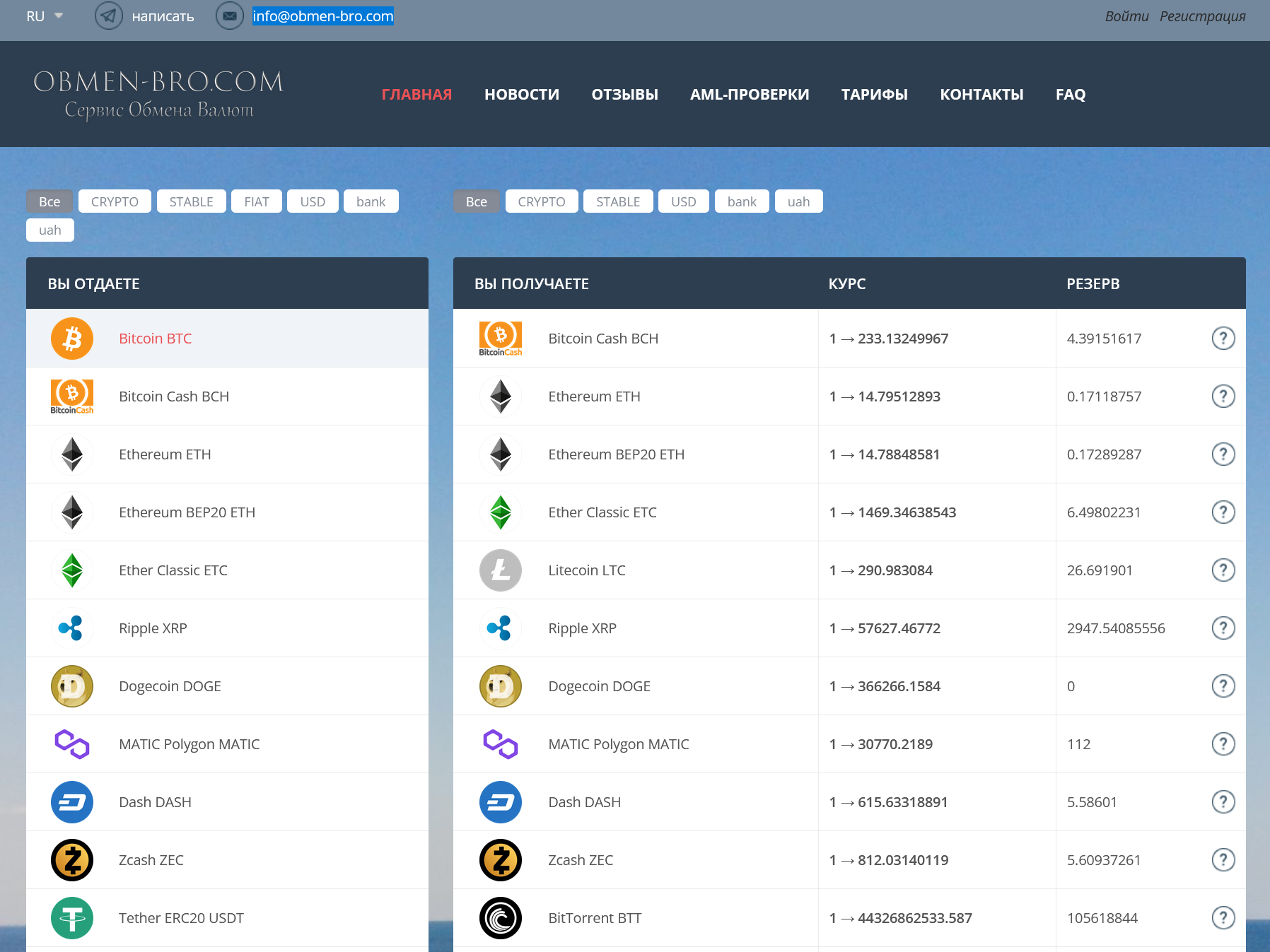Click the Bitcoin Cash icon in give list
The width and height of the screenshot is (1270, 952).
tap(72, 396)
